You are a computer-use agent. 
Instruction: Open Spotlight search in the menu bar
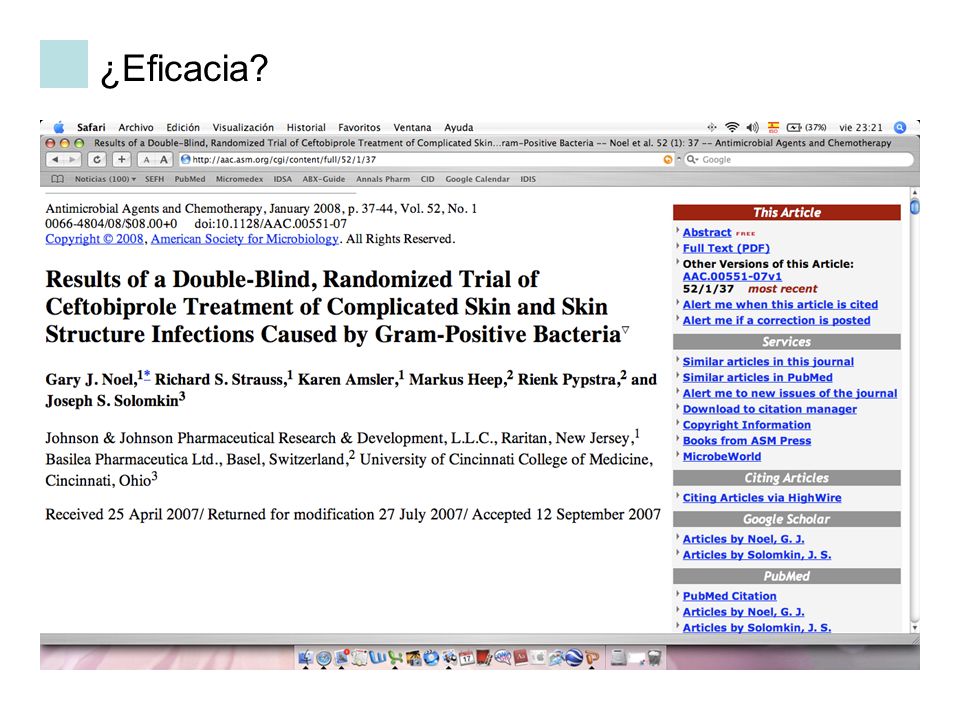pyautogui.click(x=900, y=127)
